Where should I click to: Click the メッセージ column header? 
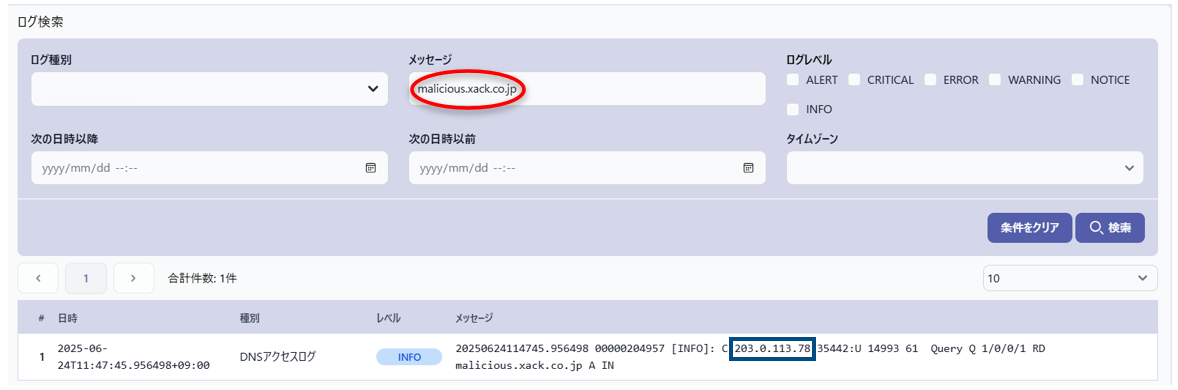pos(474,318)
